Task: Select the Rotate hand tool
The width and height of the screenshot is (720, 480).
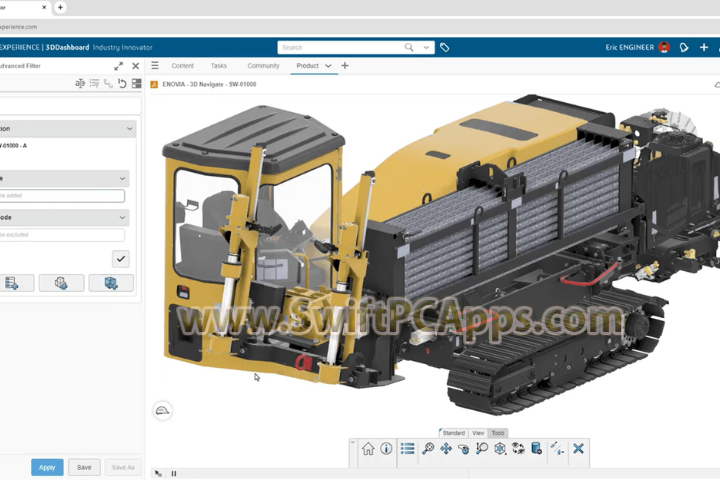Action: [464, 449]
